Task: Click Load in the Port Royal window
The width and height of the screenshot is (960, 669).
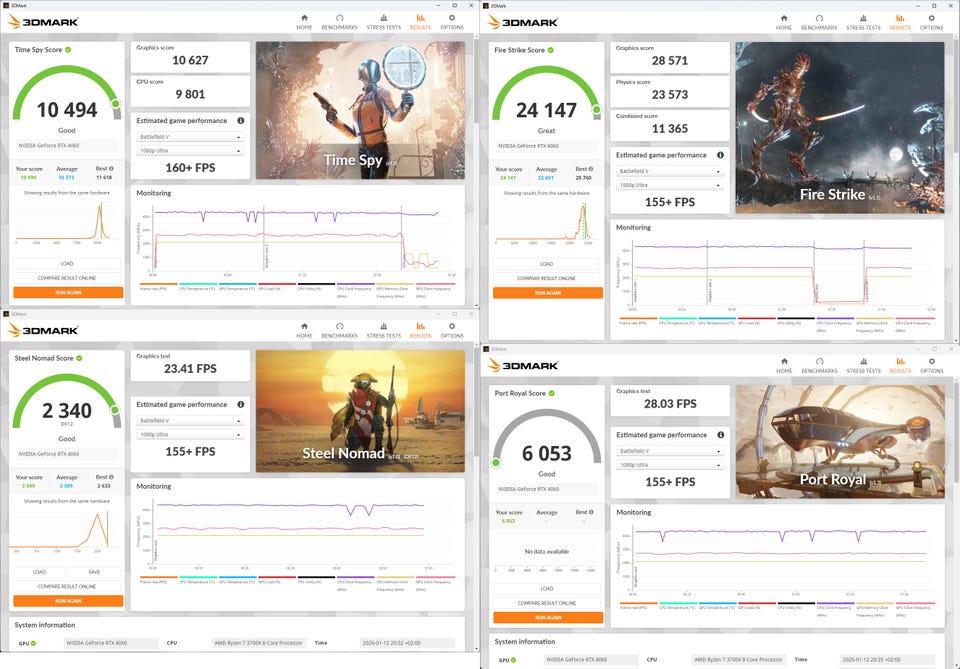Action: pyautogui.click(x=547, y=589)
